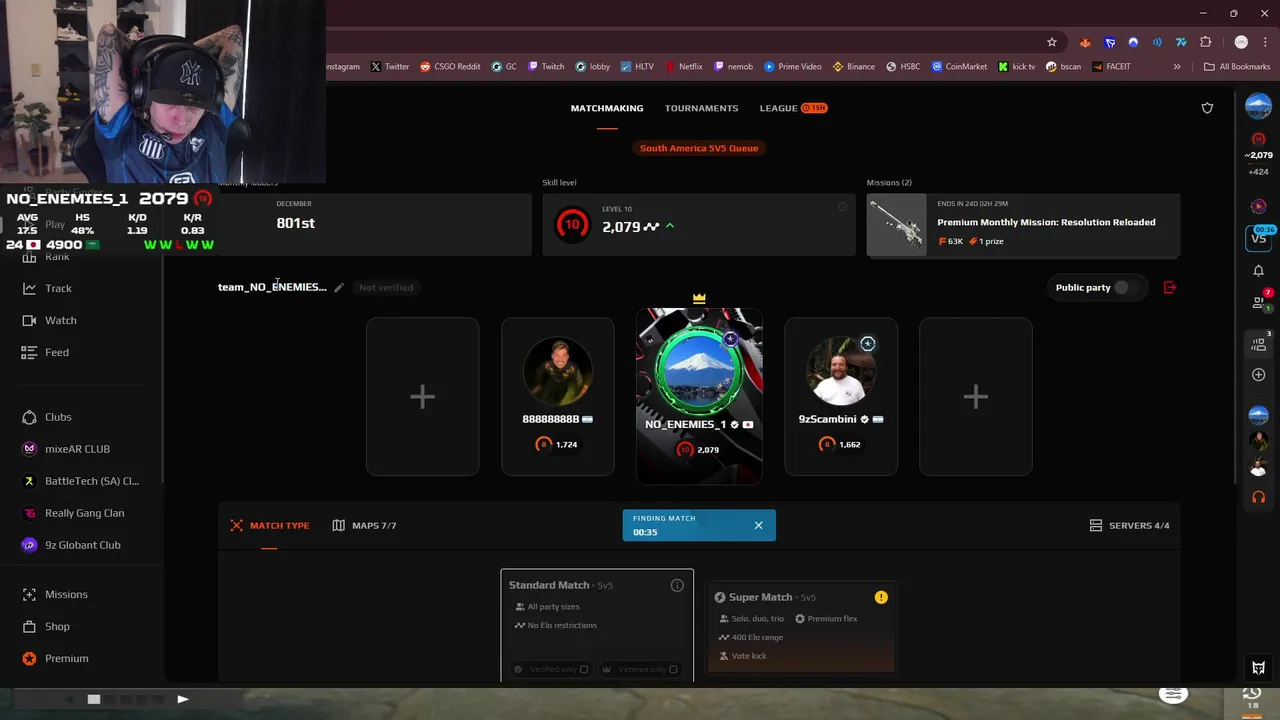Click South America 5V5 Queue label

tap(699, 148)
